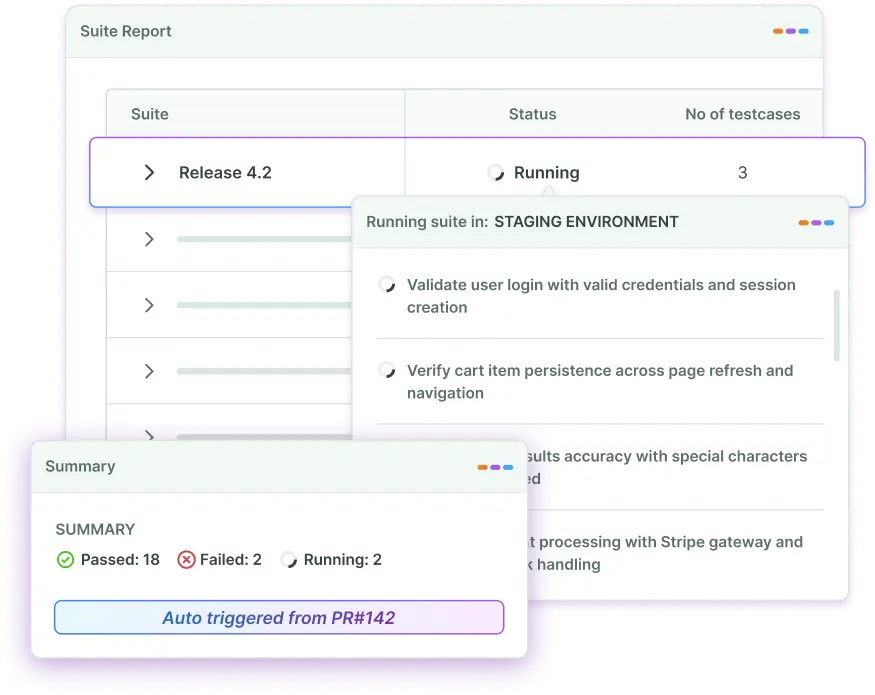The width and height of the screenshot is (875, 695).
Task: Expand the third suite row chevron
Action: click(149, 305)
